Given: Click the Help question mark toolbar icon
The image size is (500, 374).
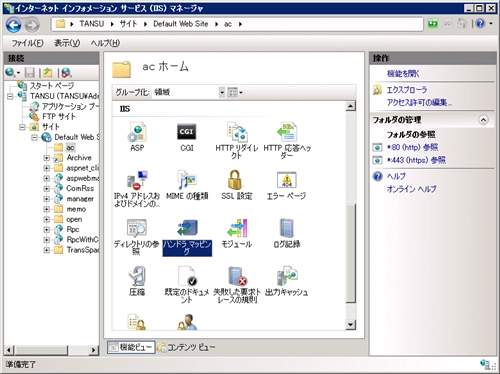Looking at the screenshot, I should pyautogui.click(x=480, y=24).
